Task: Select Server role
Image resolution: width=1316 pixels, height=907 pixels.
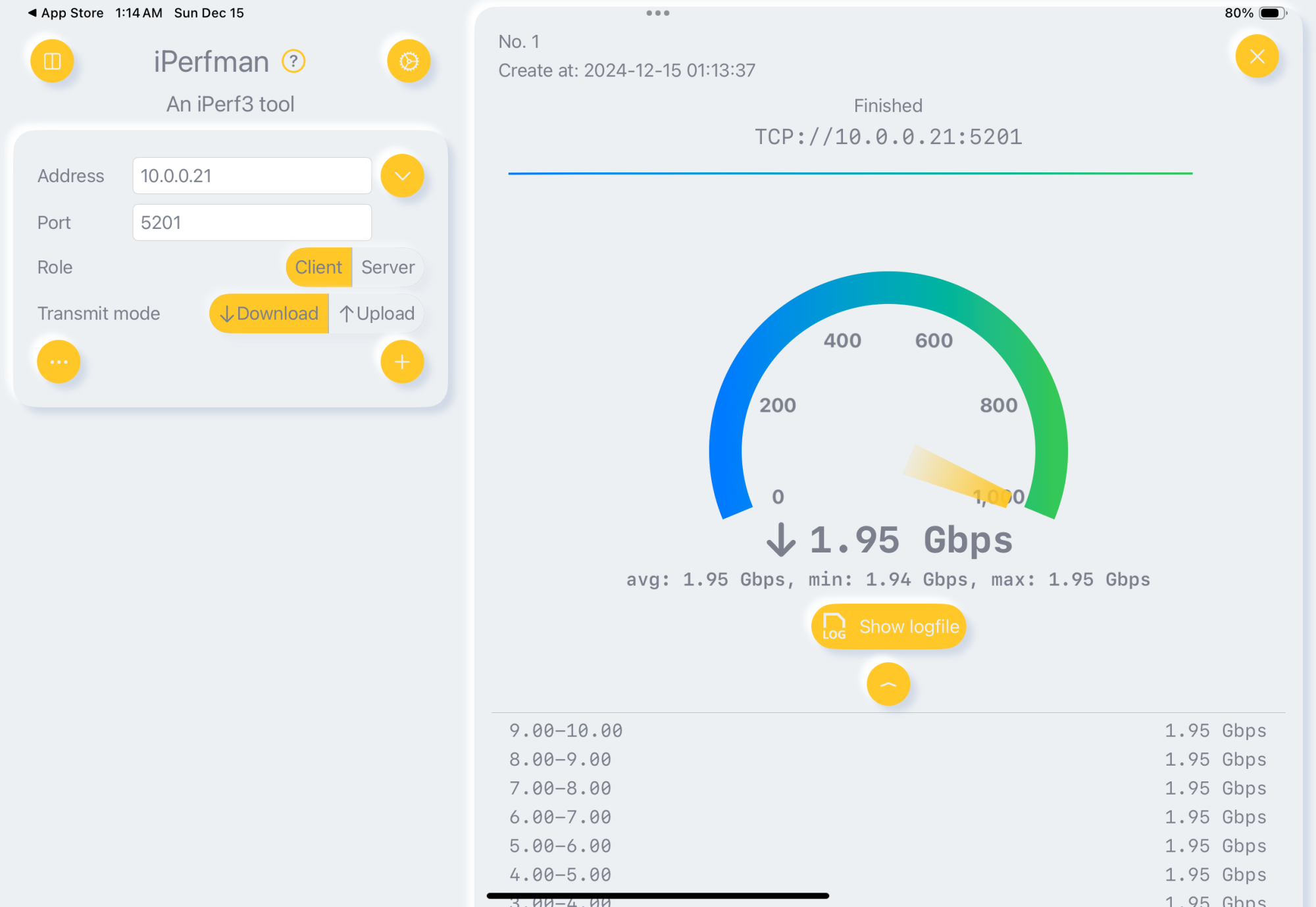Action: [x=388, y=267]
